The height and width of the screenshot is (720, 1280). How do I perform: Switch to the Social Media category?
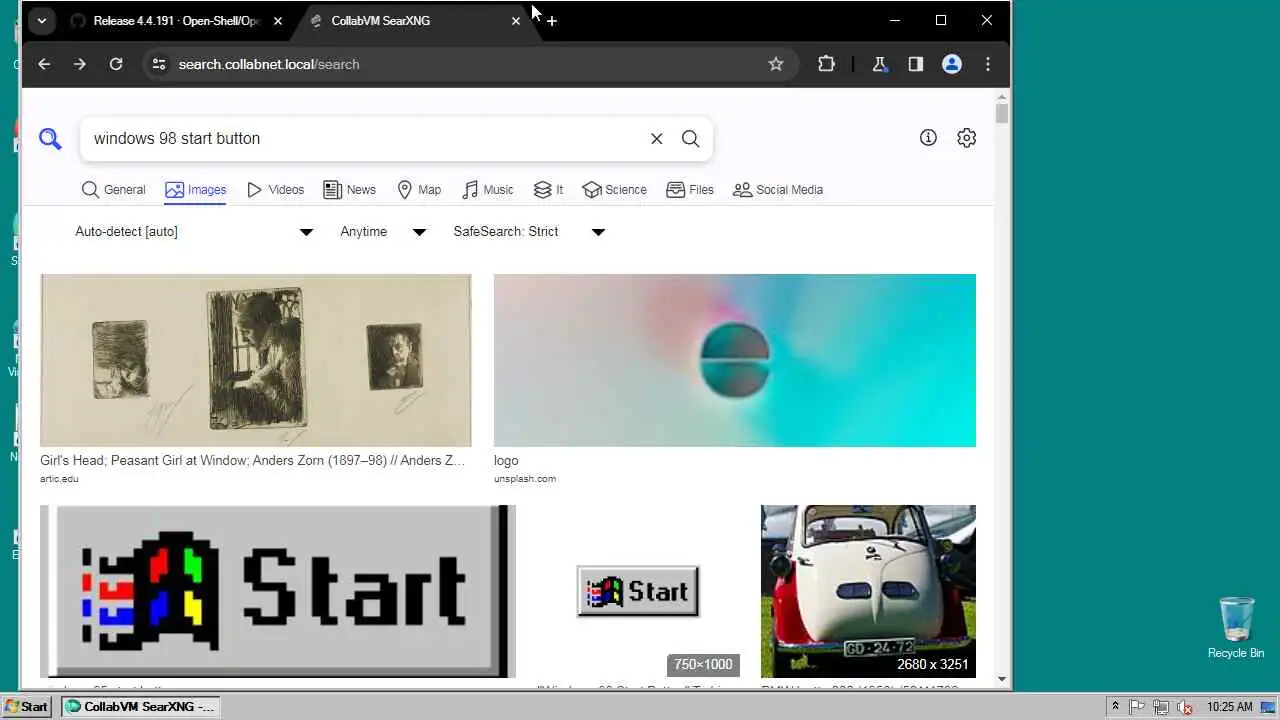(x=778, y=190)
